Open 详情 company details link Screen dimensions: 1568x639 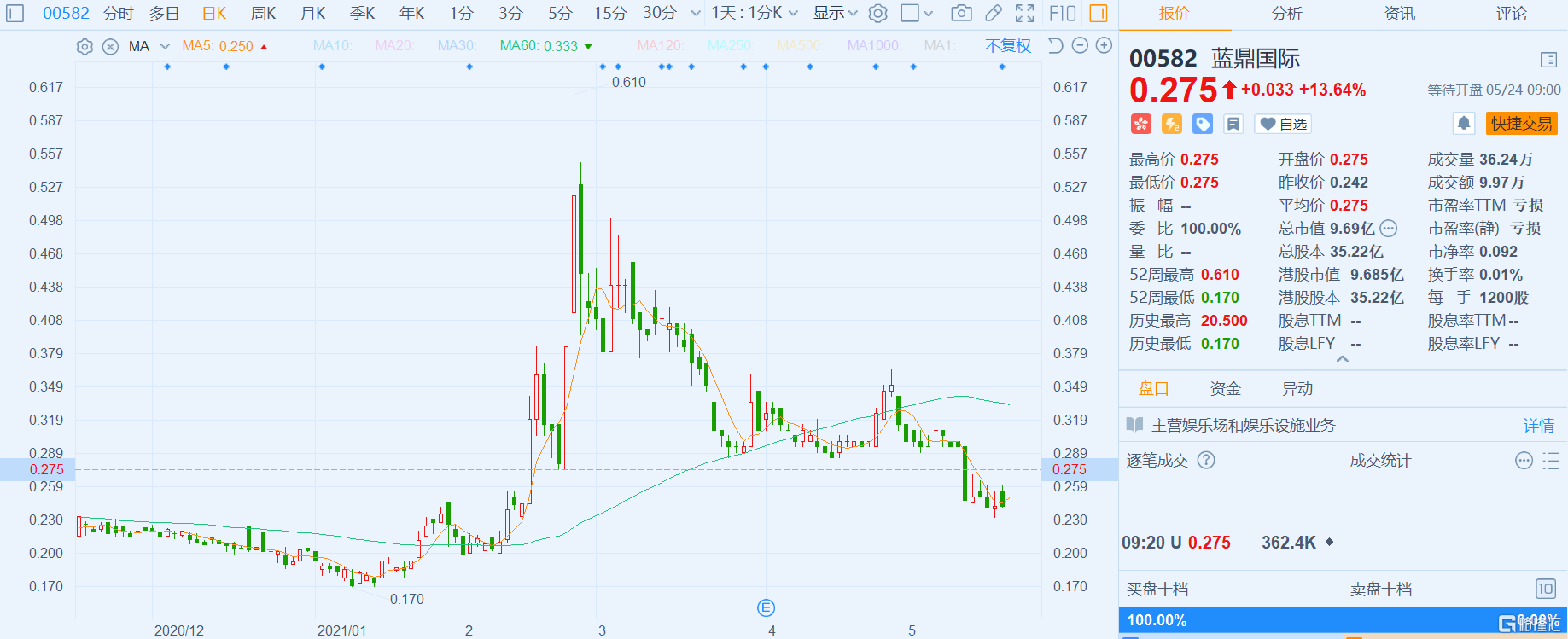(1538, 426)
